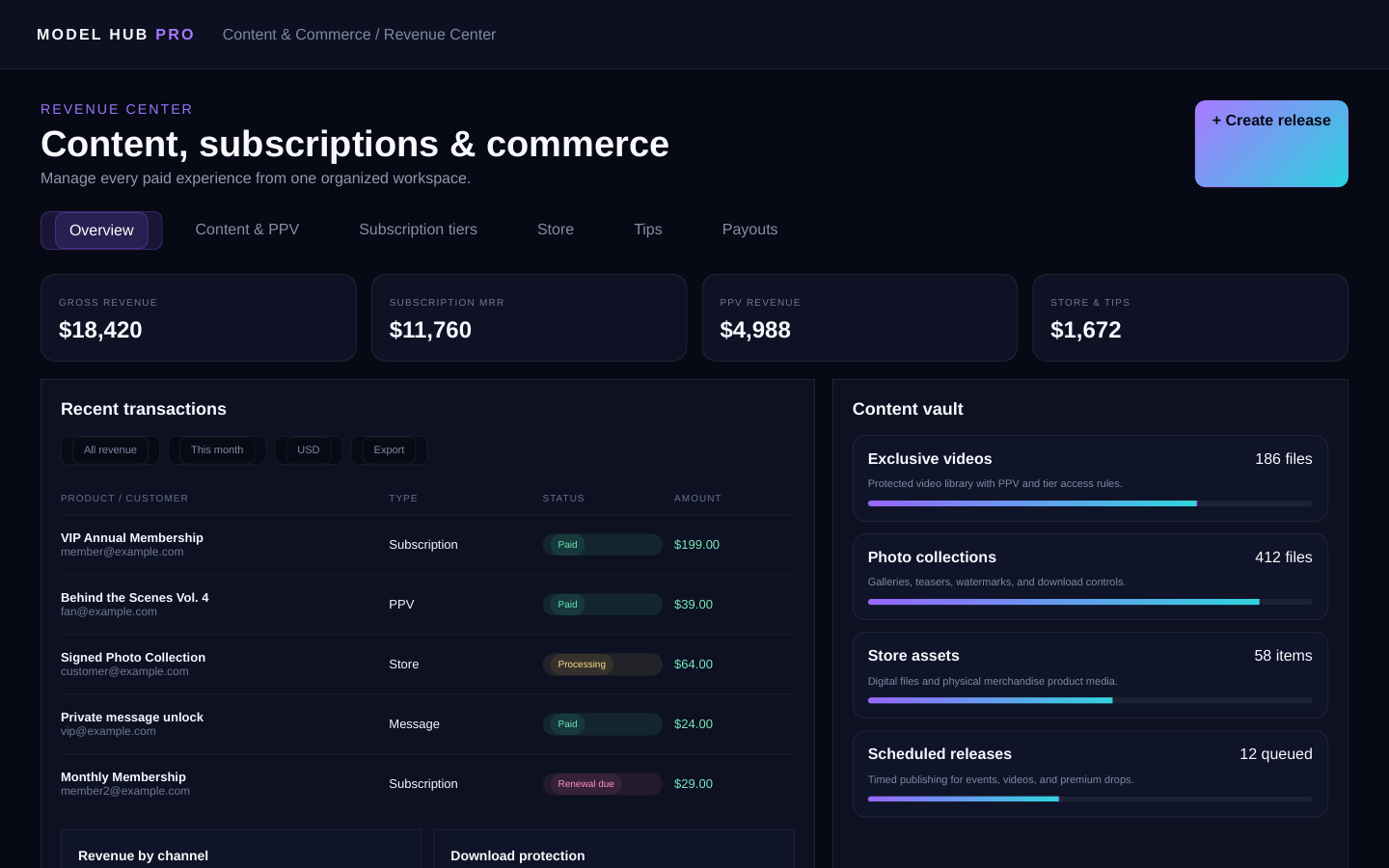Click the Message type cell
Image resolution: width=1389 pixels, height=868 pixels.
(414, 724)
